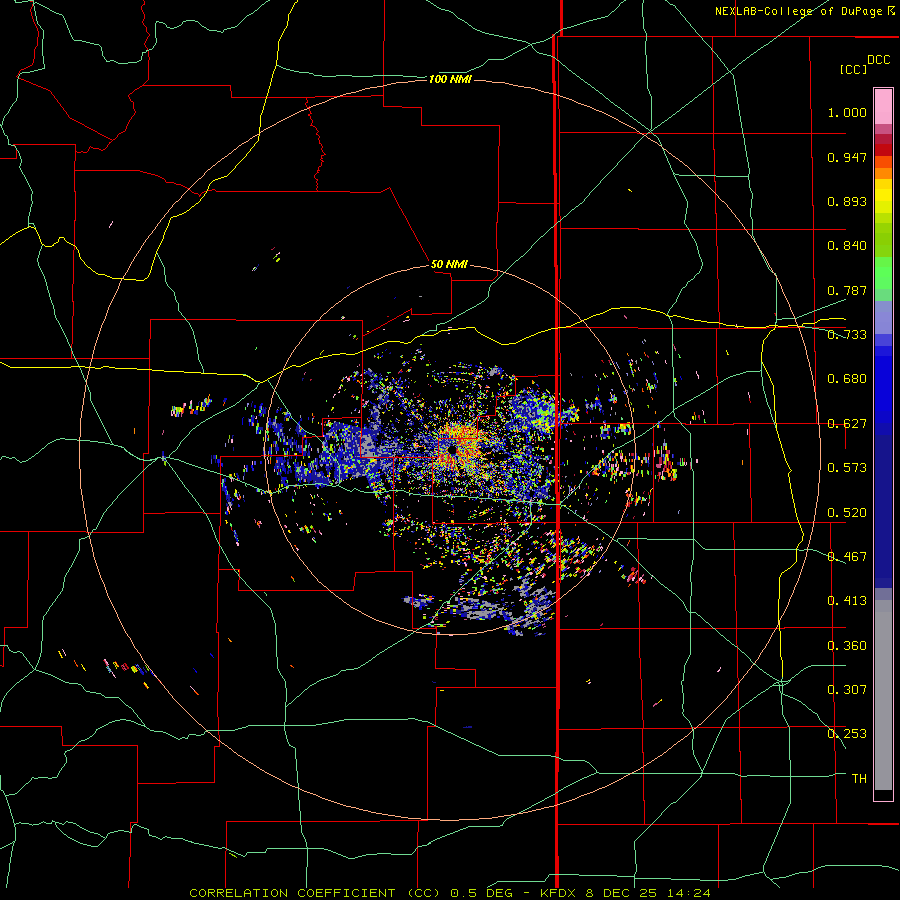This screenshot has width=900, height=900.
Task: Click the 50 NMI range ring label
Action: [449, 264]
